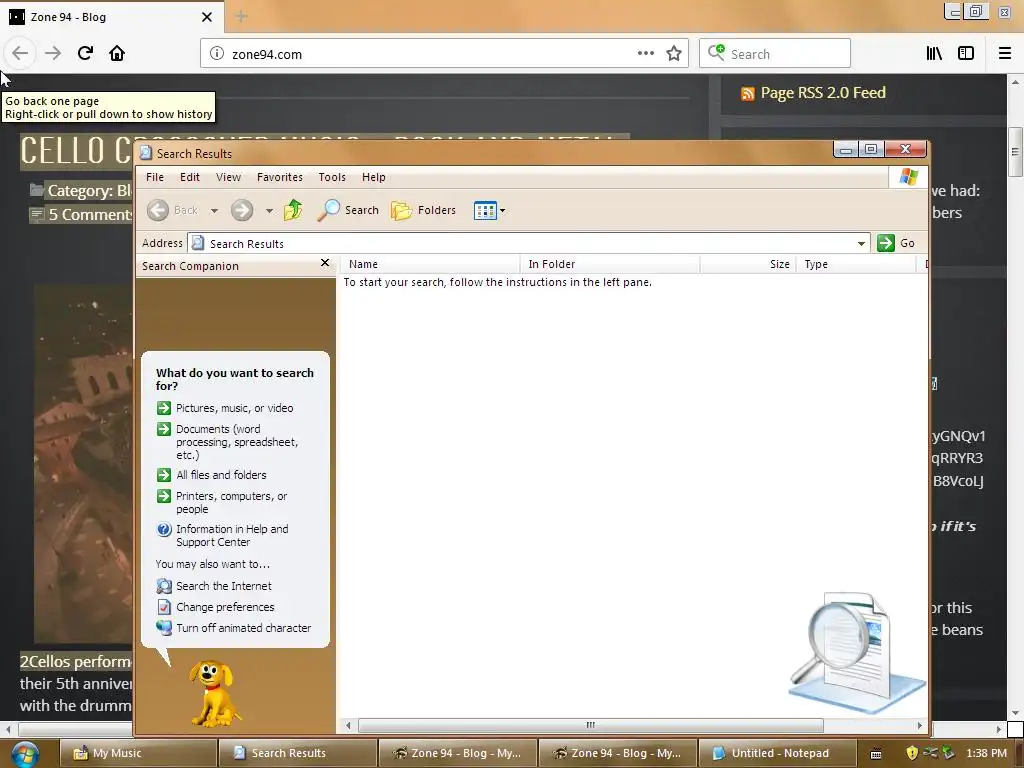The height and width of the screenshot is (768, 1024).
Task: Close the Search Companion pane
Action: coord(325,263)
